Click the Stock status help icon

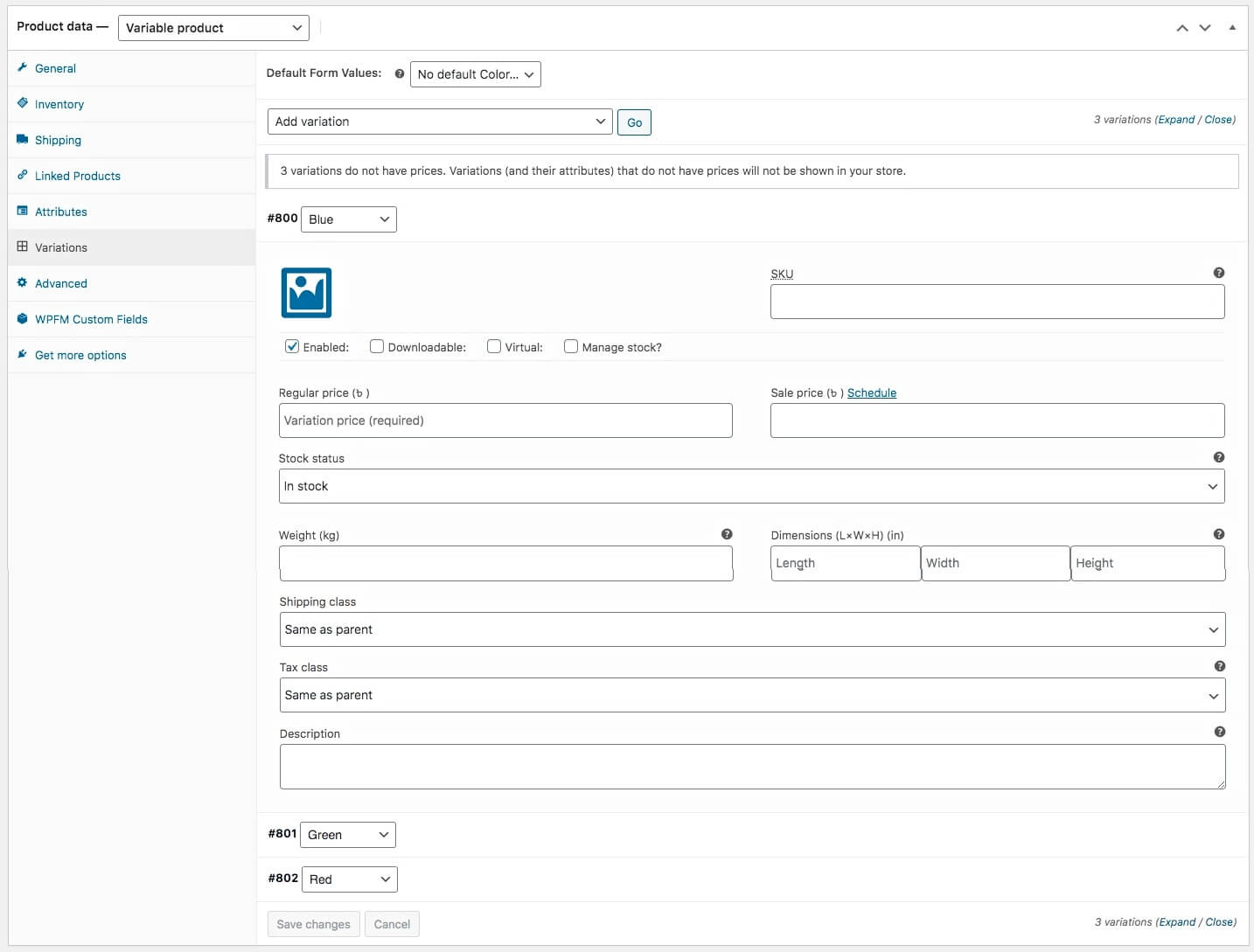point(1218,457)
